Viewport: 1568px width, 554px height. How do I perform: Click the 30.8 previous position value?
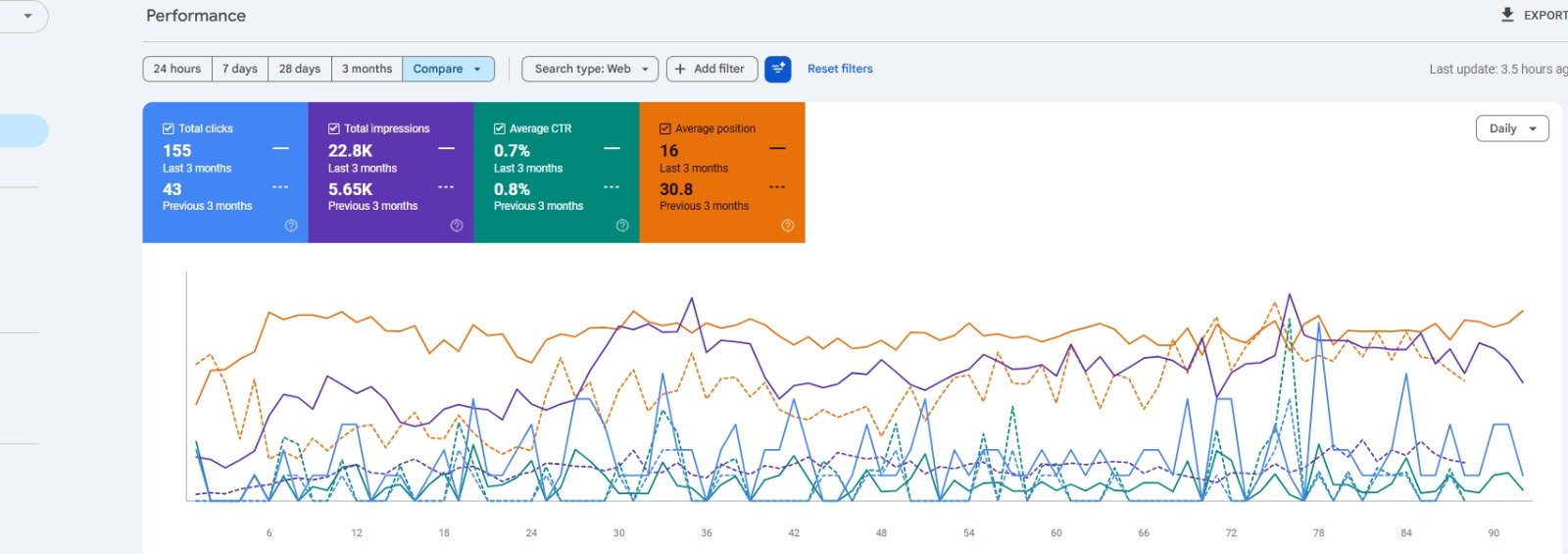(676, 189)
